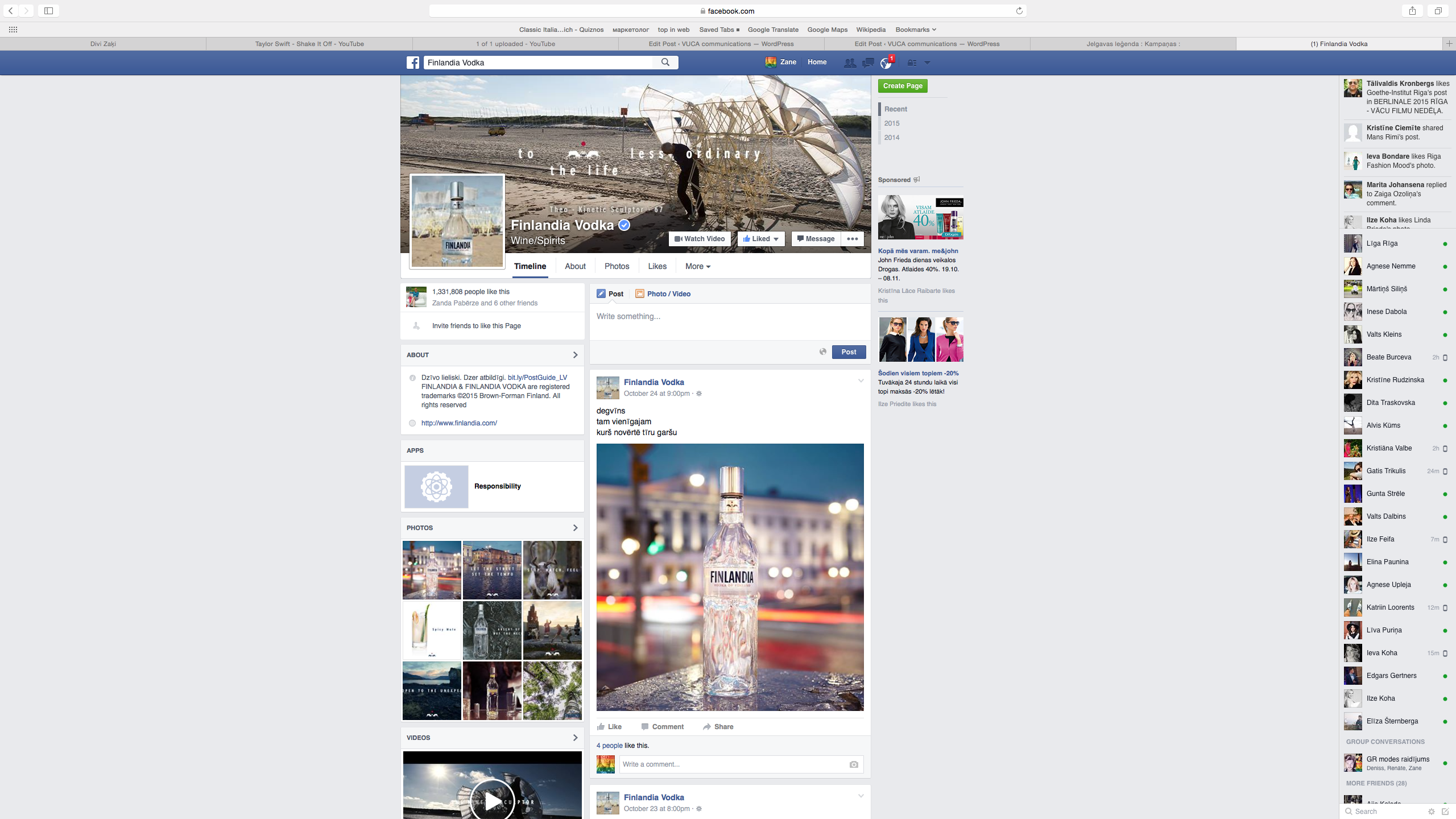Open the friend requests icon
This screenshot has width=1456, height=819.
click(x=850, y=63)
